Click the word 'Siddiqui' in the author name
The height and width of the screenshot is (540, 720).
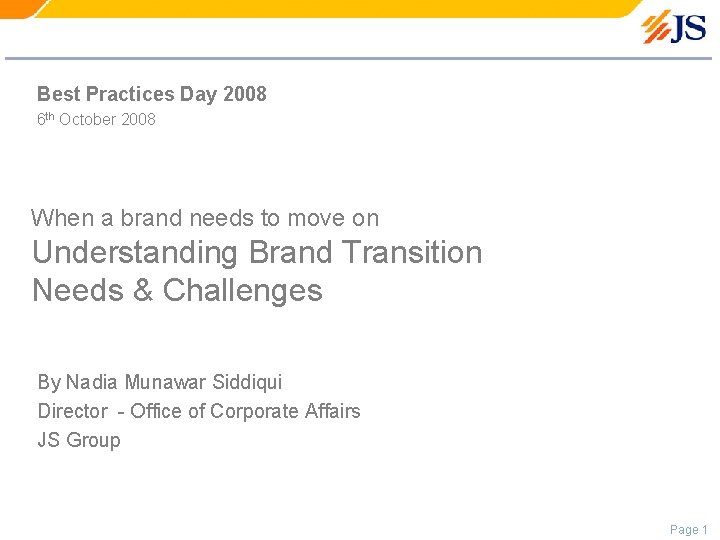click(247, 382)
